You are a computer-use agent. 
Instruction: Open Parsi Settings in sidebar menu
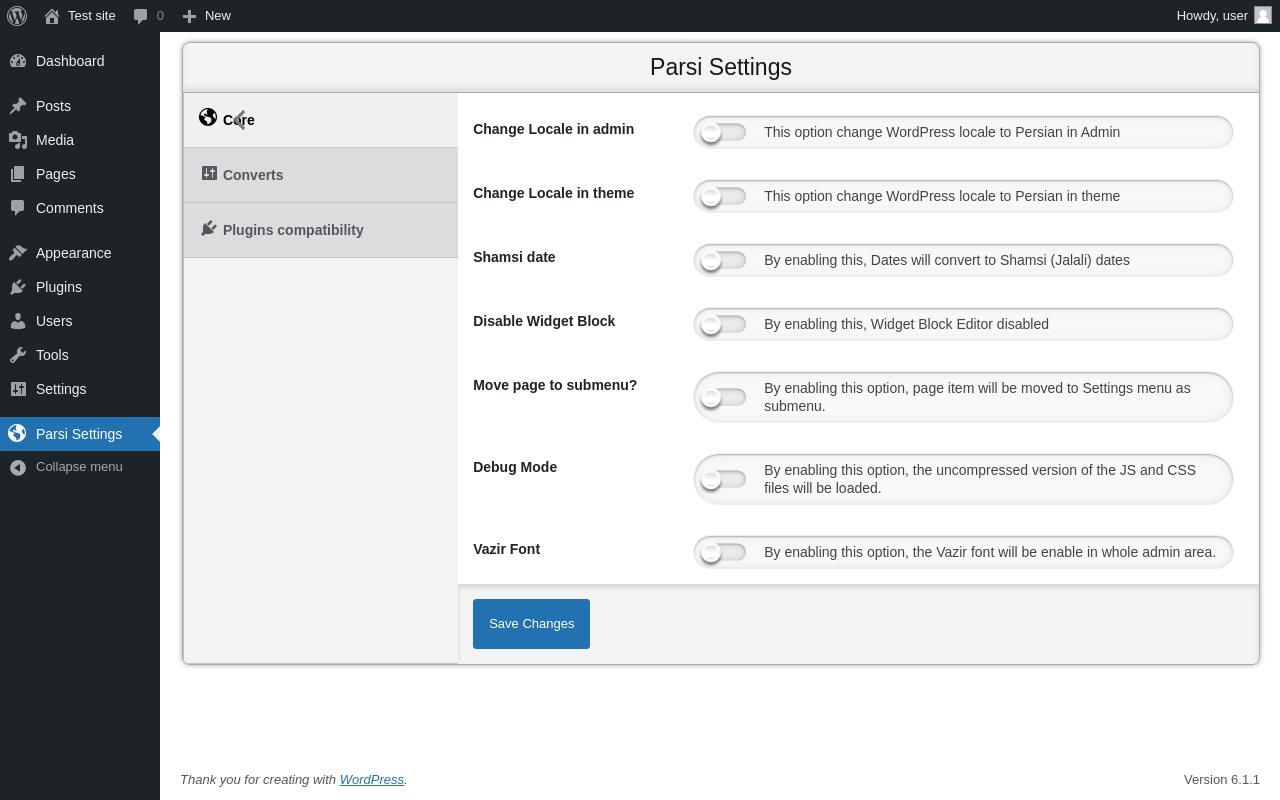79,434
